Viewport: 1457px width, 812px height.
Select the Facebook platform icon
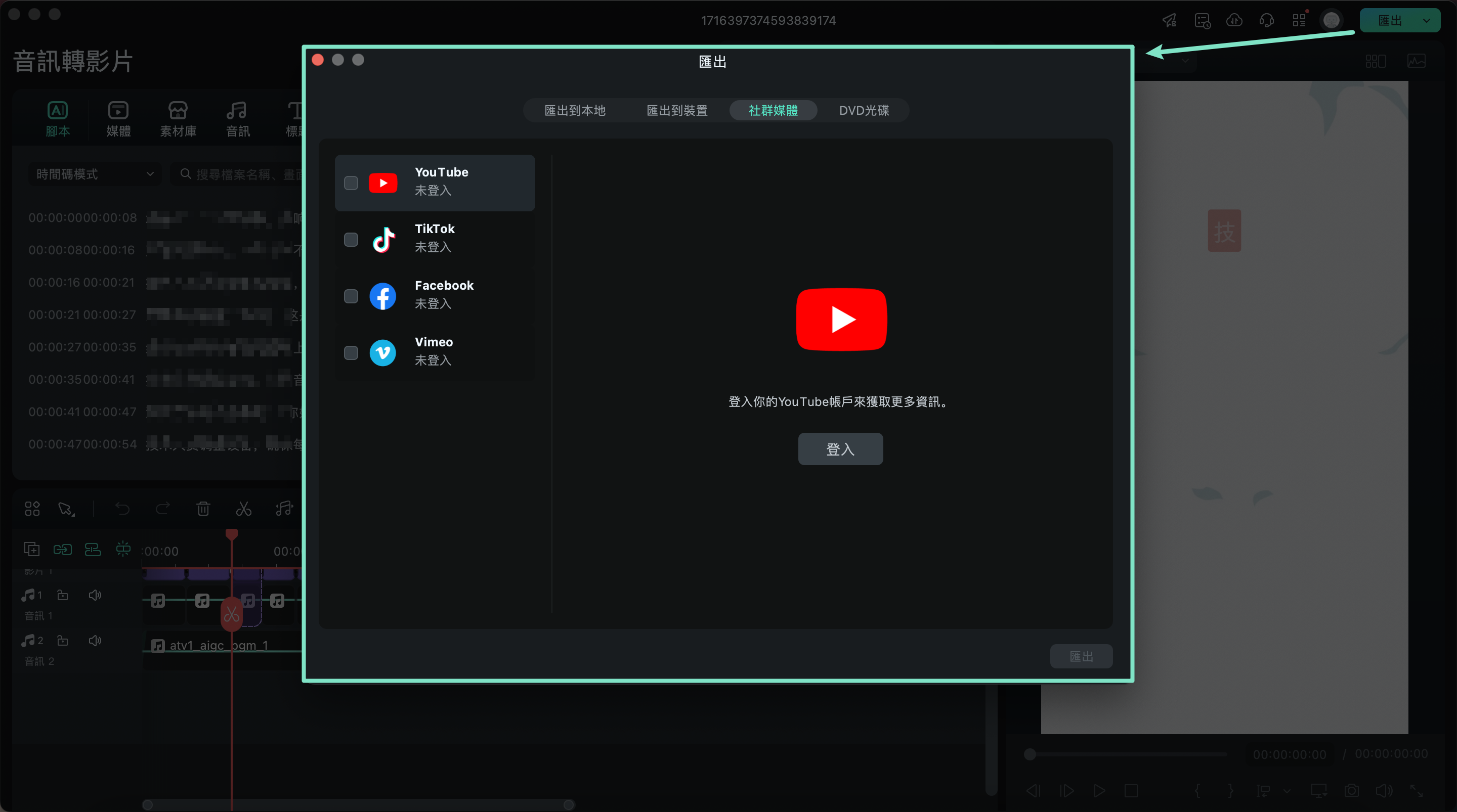(383, 296)
